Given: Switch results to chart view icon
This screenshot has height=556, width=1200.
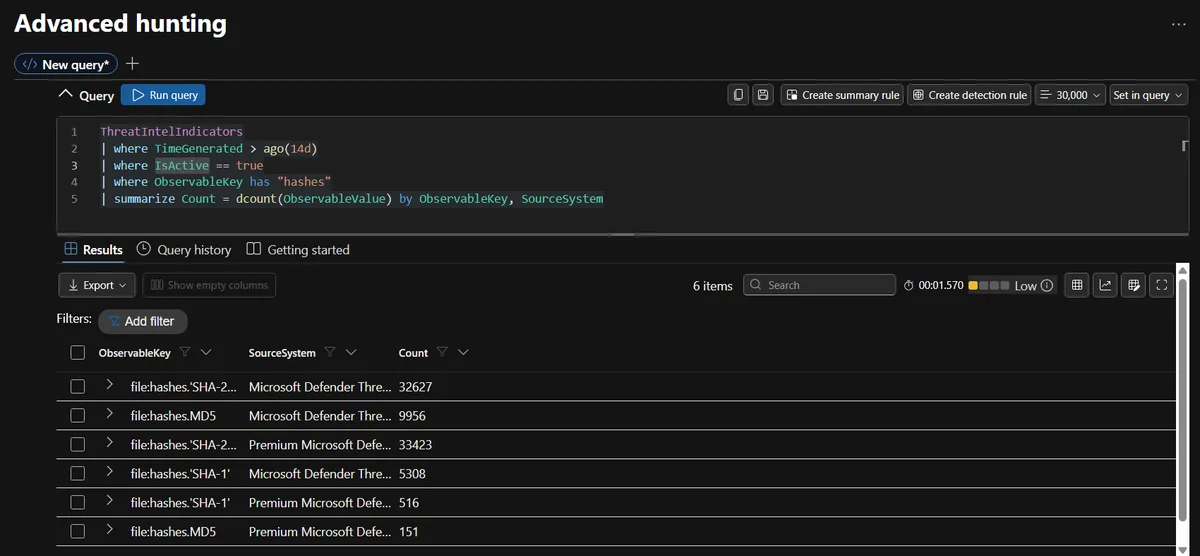Looking at the screenshot, I should tap(1105, 285).
